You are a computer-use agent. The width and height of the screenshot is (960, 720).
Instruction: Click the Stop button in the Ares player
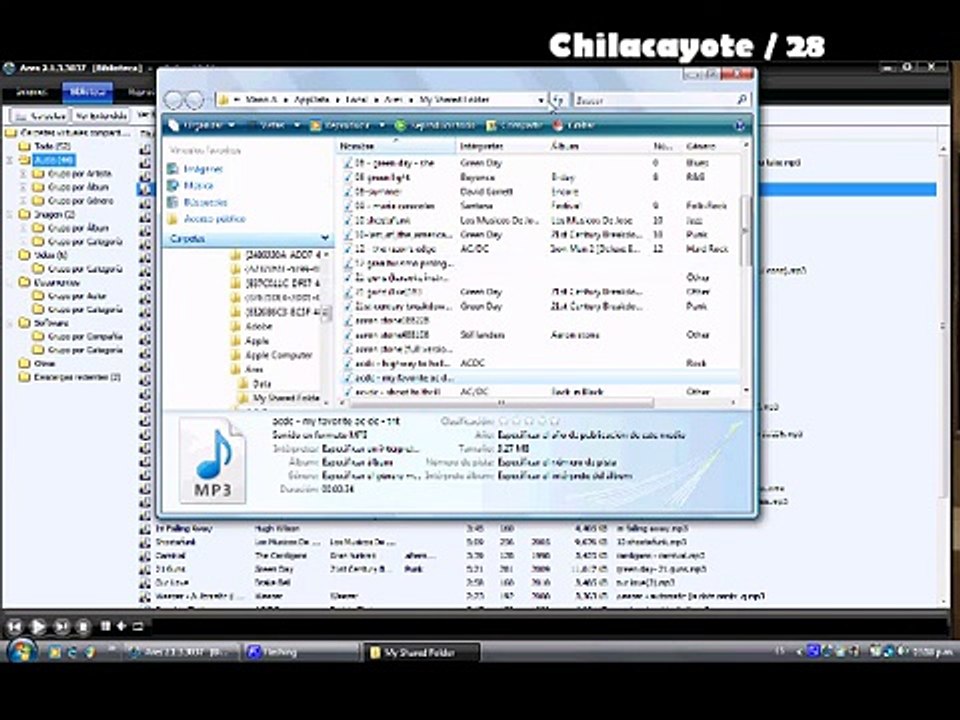pos(83,626)
